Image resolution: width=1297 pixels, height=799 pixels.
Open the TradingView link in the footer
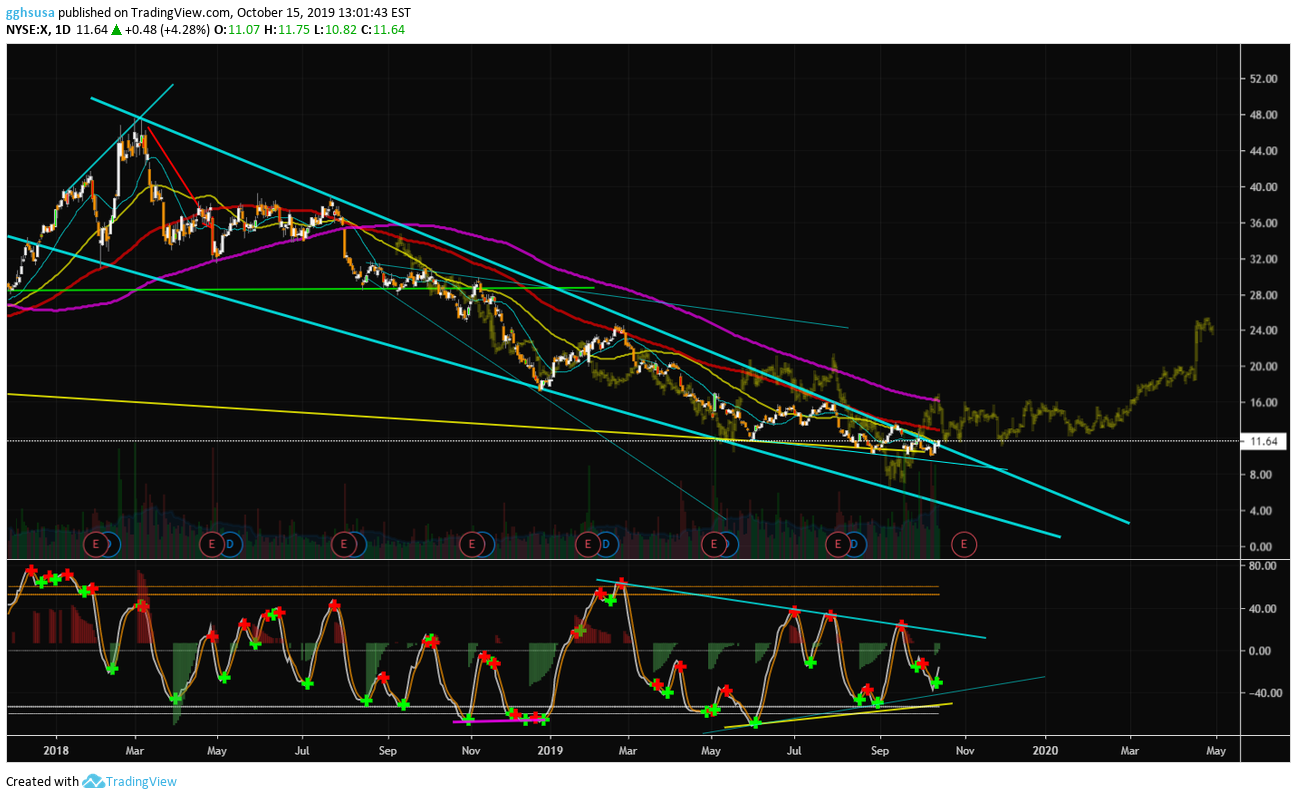pos(141,781)
